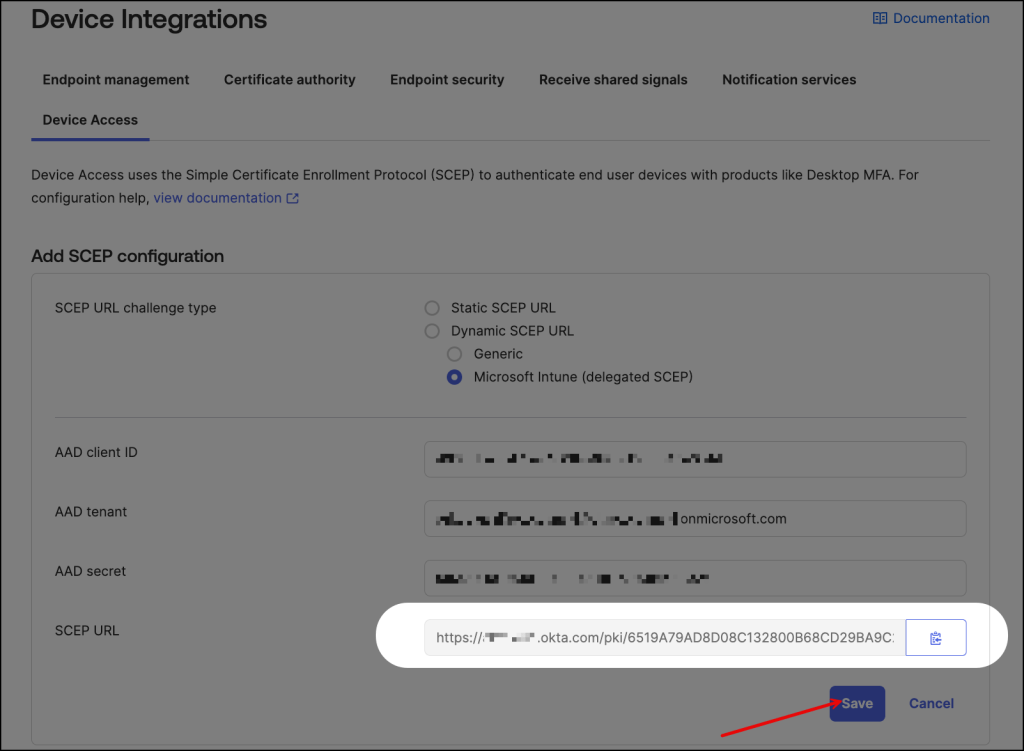This screenshot has height=751, width=1024.
Task: Copy the SCEP URL with clipboard icon
Action: (935, 638)
